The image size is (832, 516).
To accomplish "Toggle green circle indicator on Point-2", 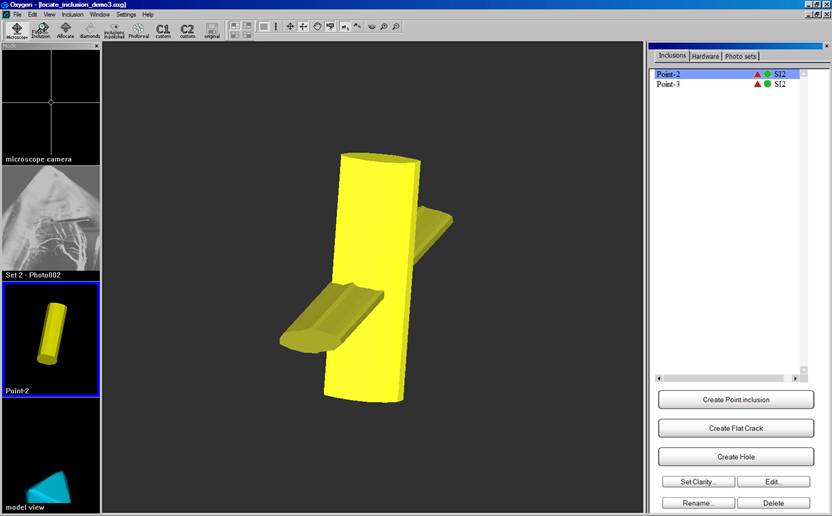I will click(x=767, y=74).
